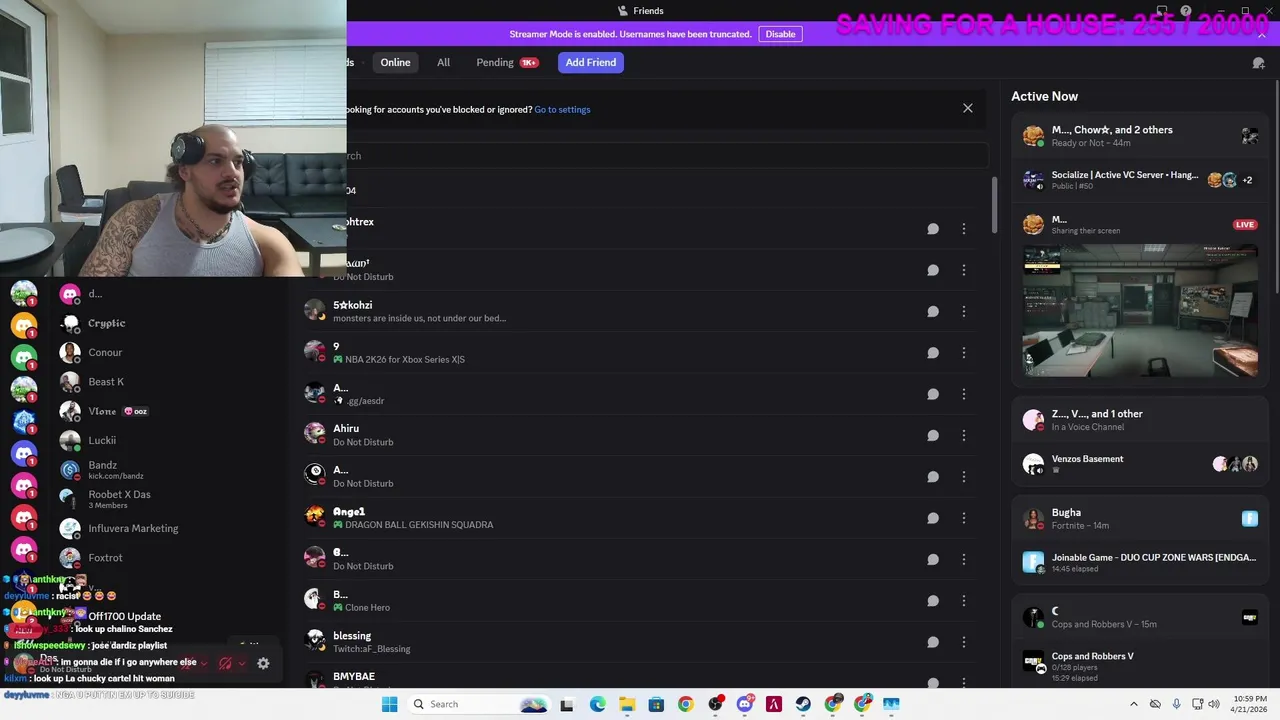
Task: Message blessing using the chat bubble icon
Action: (x=933, y=642)
